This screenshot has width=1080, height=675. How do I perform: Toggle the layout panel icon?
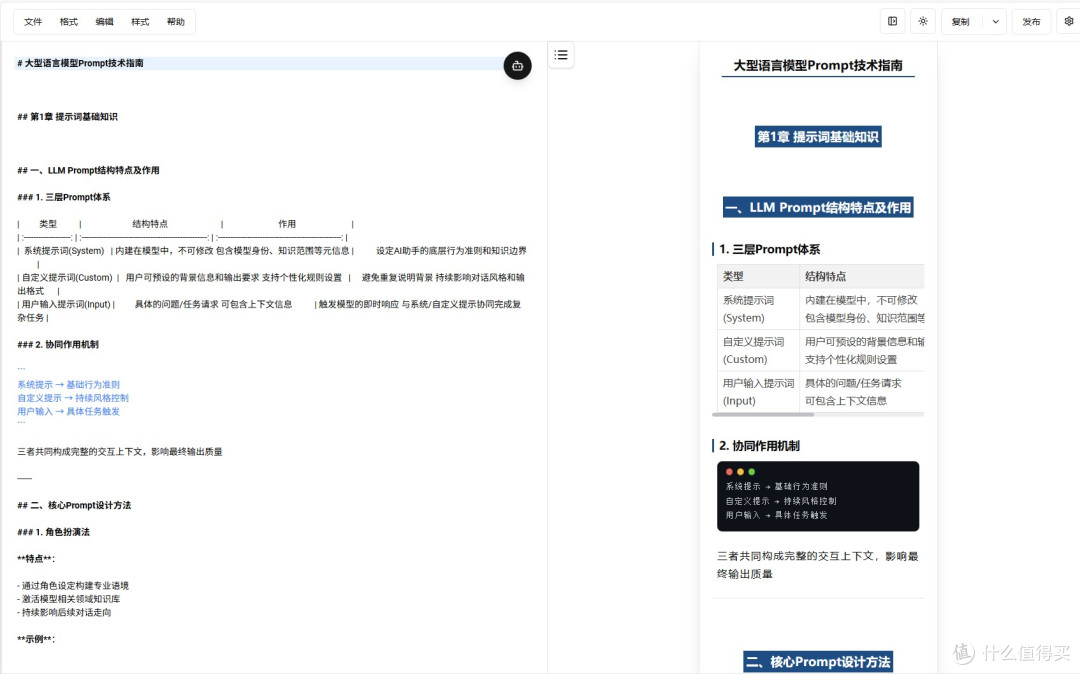(893, 21)
